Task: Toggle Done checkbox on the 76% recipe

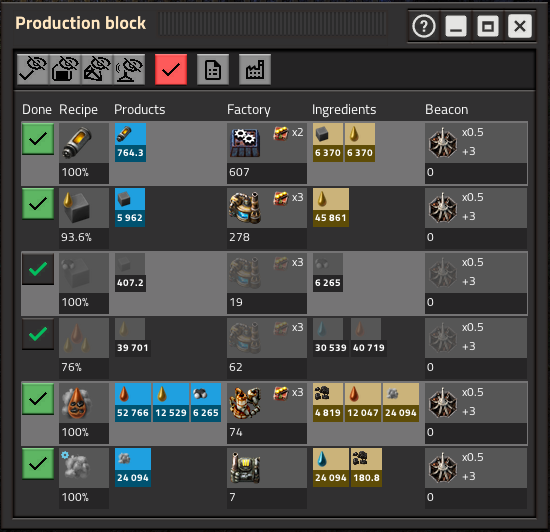Action: click(x=38, y=334)
